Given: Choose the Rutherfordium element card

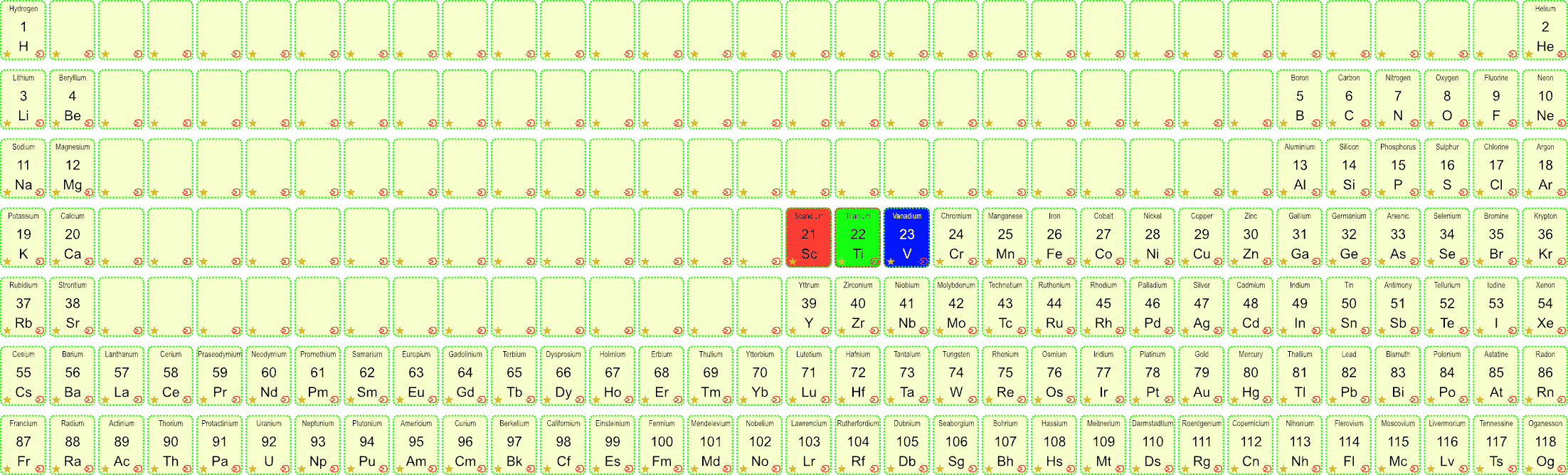Looking at the screenshot, I should point(858,445).
